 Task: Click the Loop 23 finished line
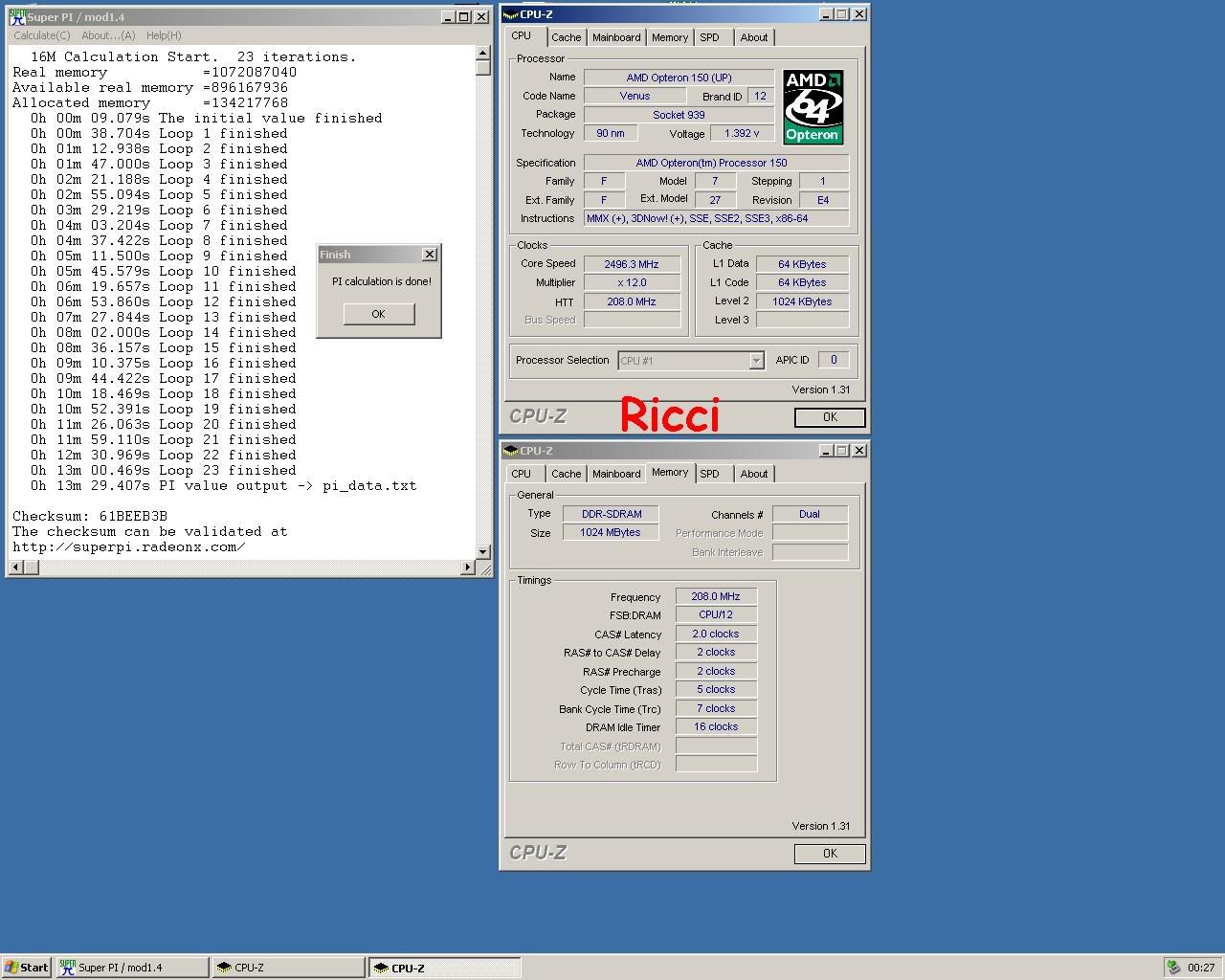[x=163, y=471]
